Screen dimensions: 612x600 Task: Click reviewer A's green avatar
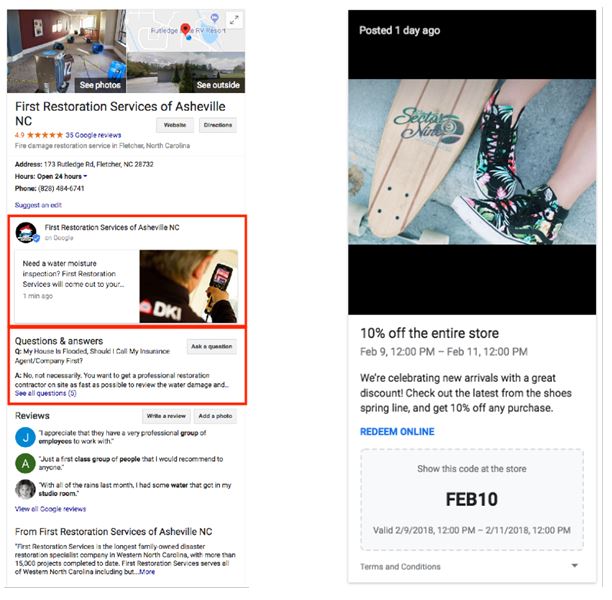click(x=25, y=463)
